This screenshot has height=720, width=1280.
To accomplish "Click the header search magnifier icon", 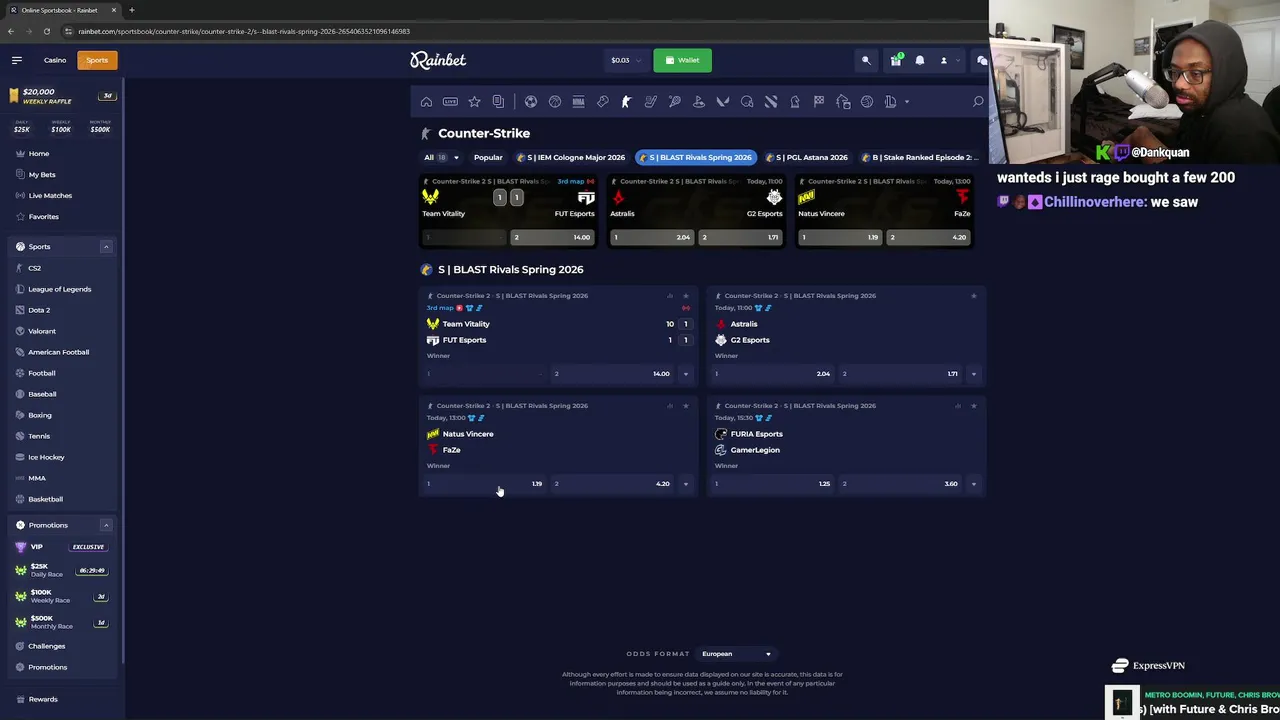I will click(x=866, y=60).
